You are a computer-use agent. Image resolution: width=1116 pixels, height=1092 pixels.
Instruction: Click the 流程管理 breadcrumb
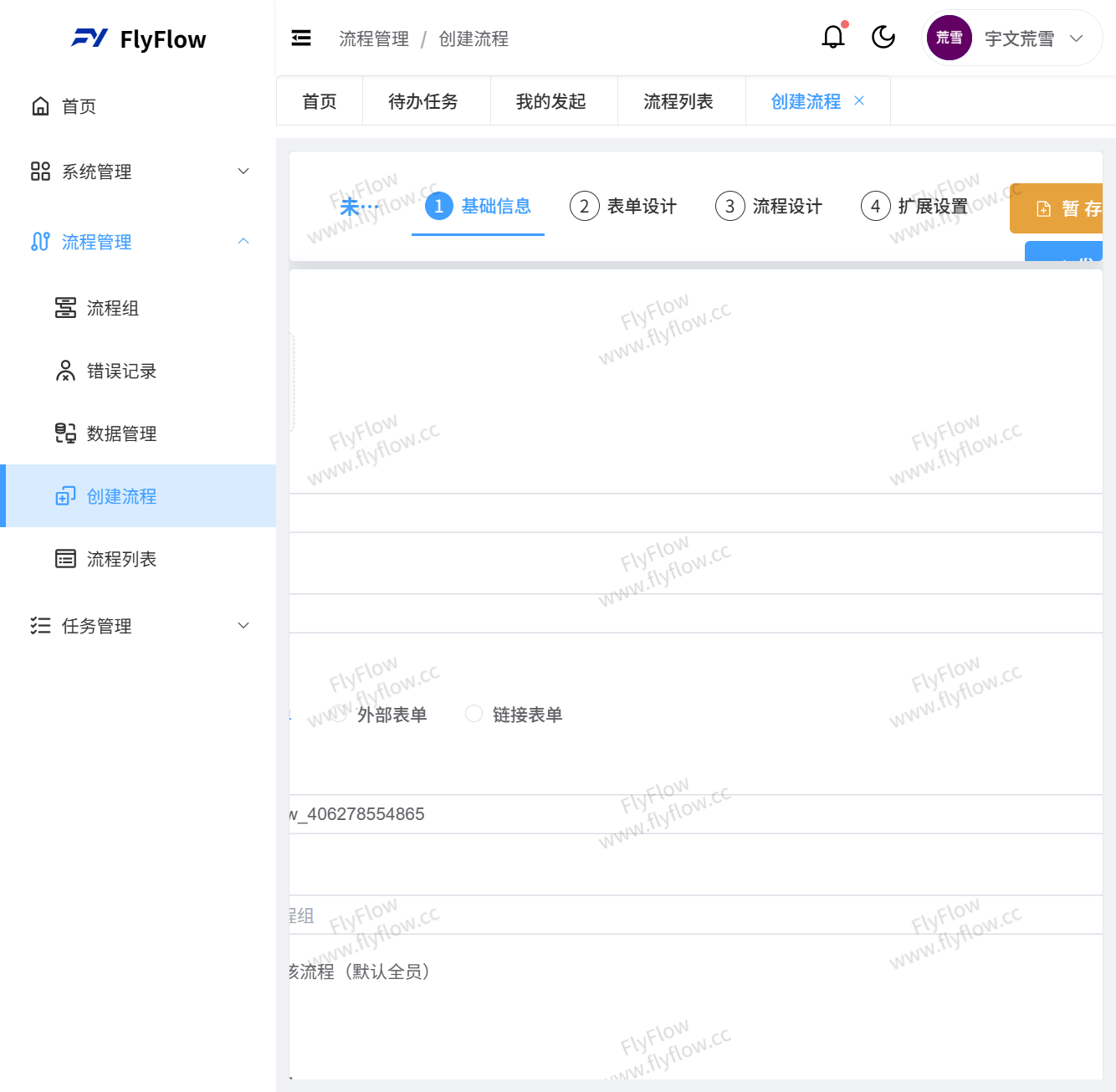click(x=374, y=38)
